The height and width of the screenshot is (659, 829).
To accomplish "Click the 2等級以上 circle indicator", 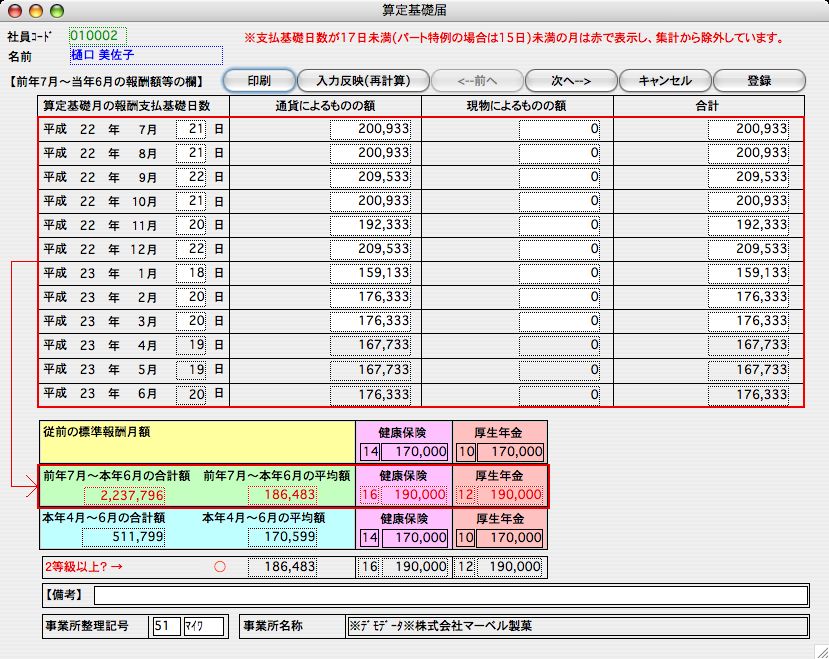I will (219, 566).
